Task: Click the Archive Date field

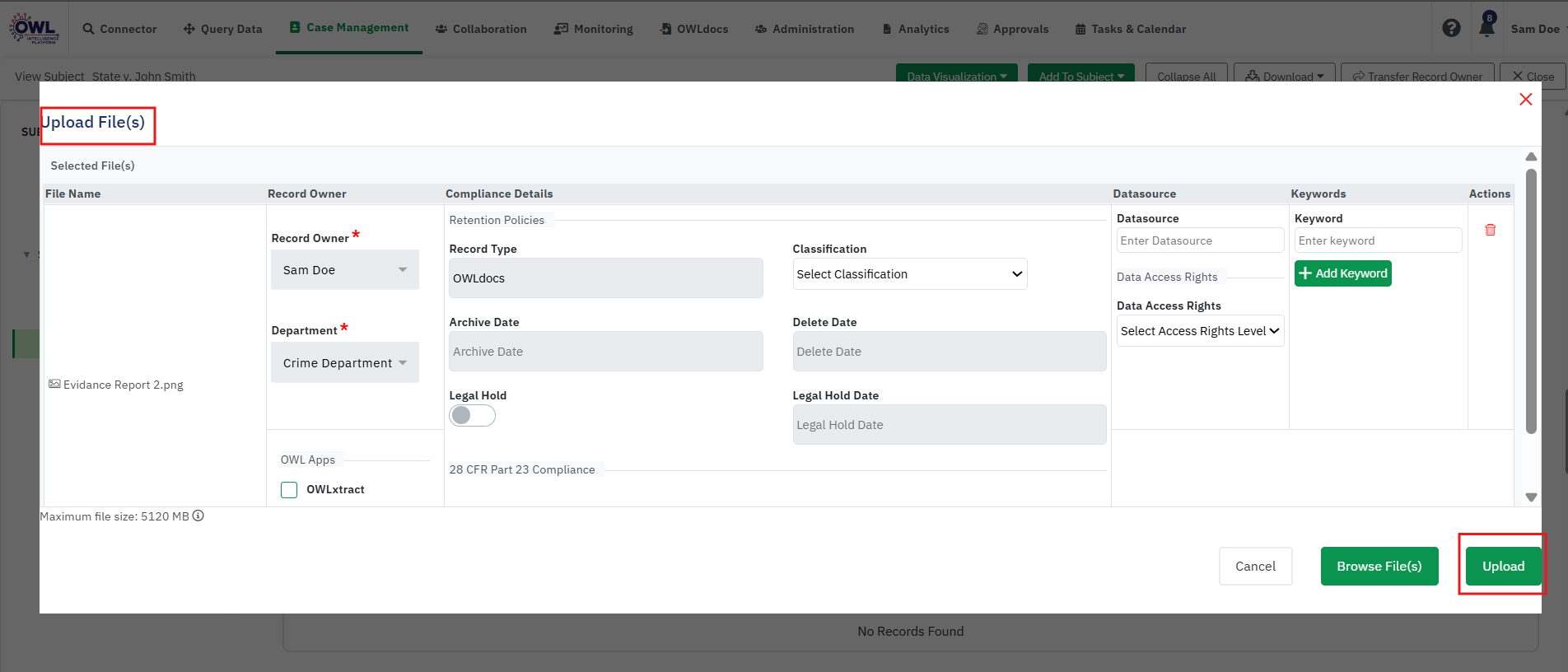Action: click(x=606, y=352)
